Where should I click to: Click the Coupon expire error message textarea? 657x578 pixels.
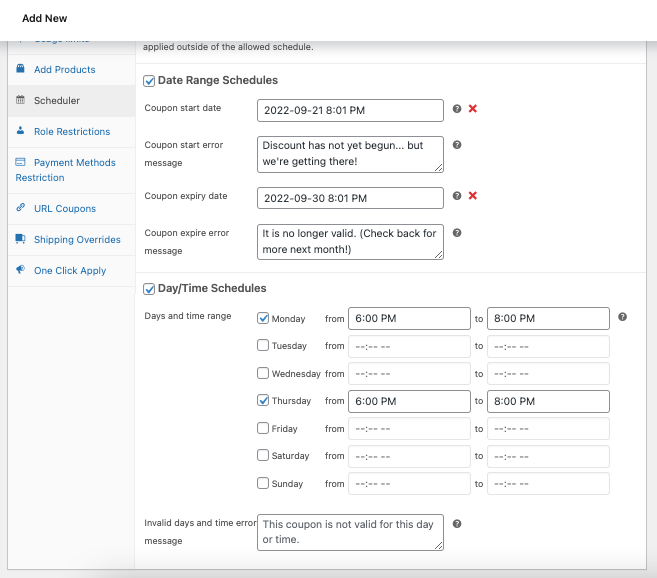tap(350, 242)
